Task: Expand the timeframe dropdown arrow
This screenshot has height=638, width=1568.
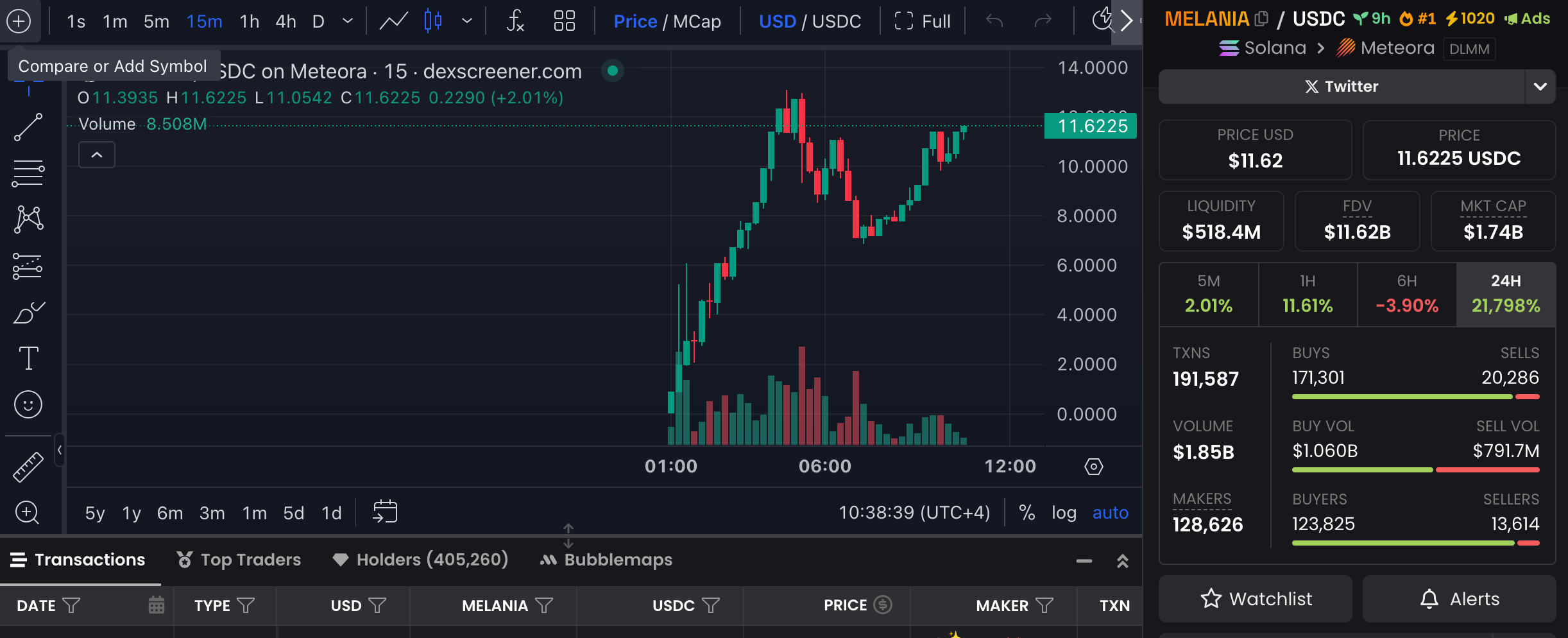Action: 348,21
